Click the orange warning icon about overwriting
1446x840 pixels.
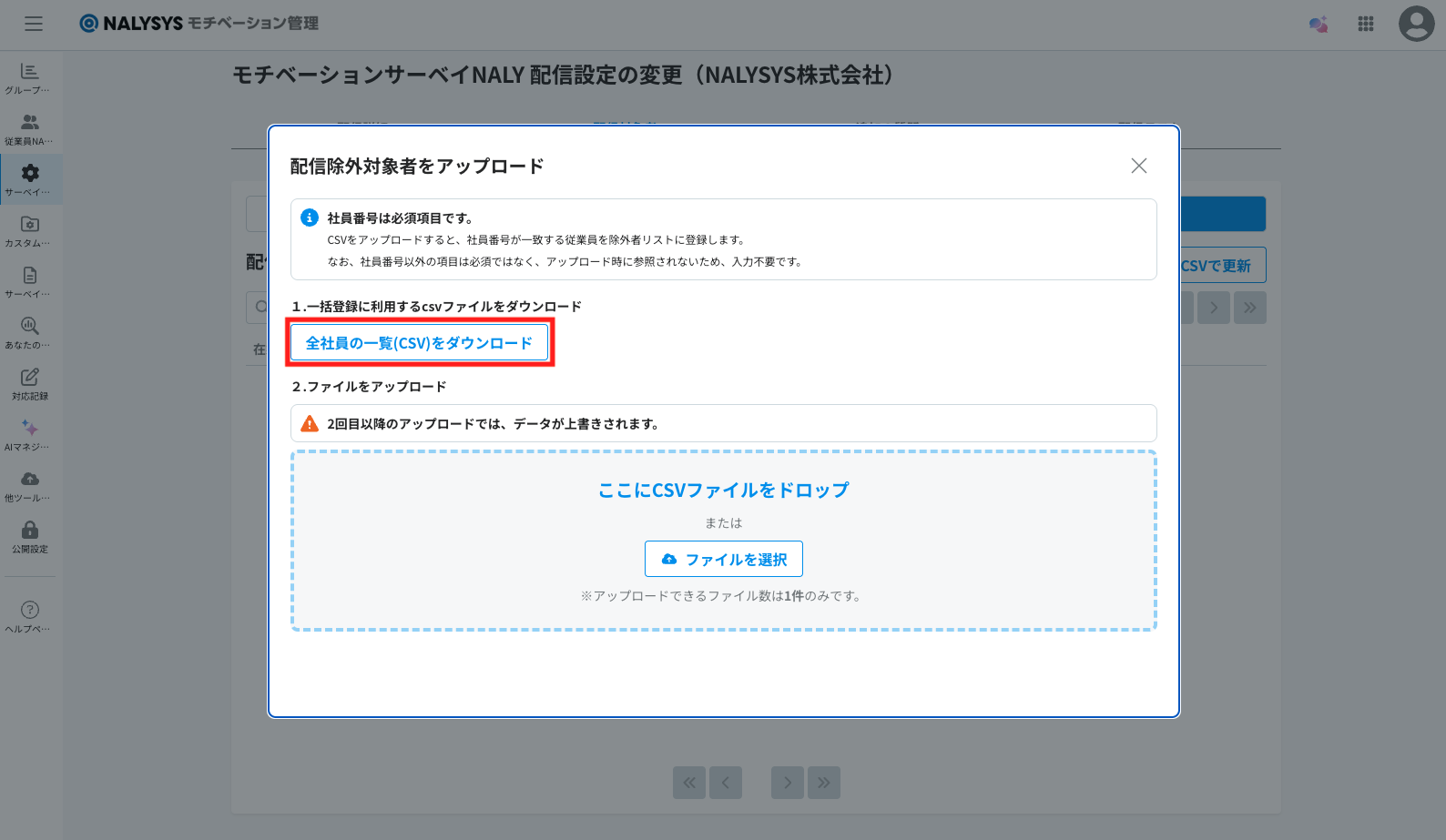310,423
